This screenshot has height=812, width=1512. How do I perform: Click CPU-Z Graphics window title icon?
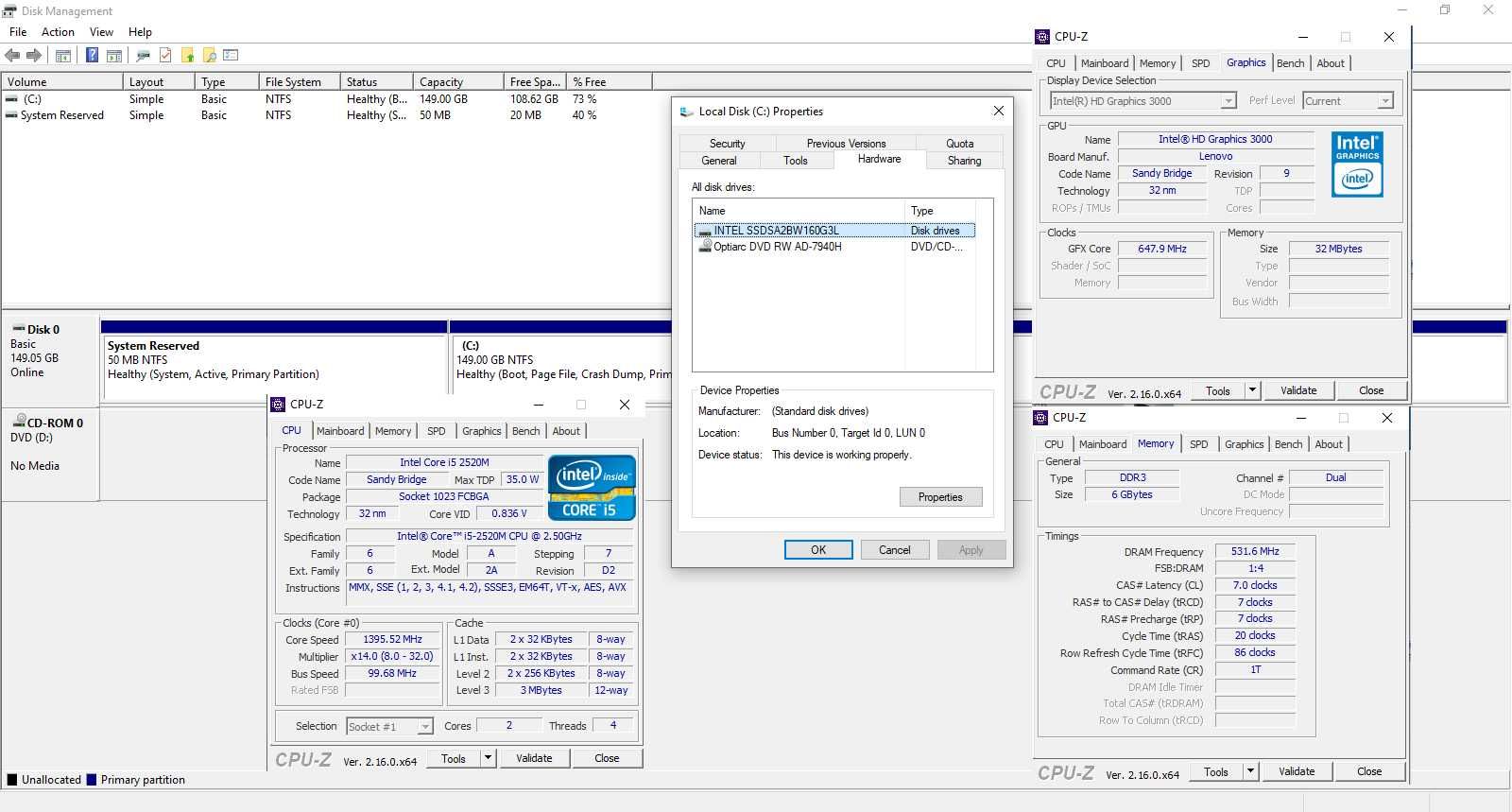[x=1042, y=37]
